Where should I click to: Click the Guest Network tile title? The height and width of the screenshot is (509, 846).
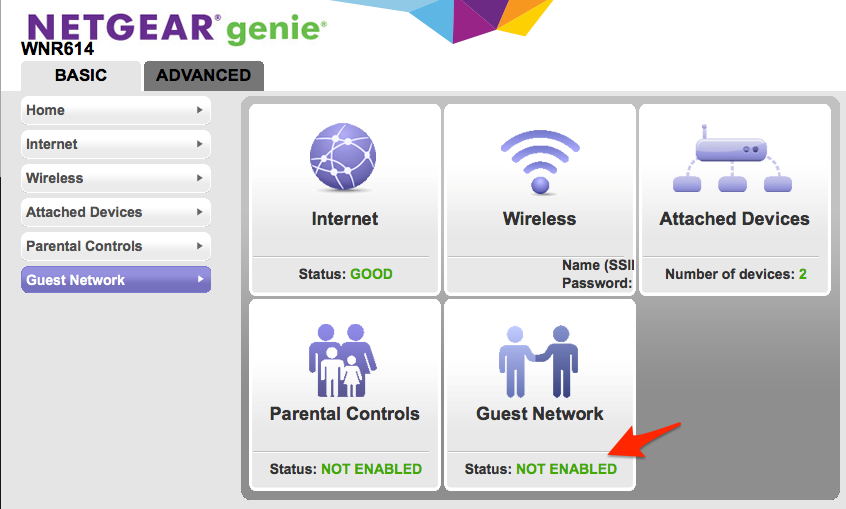[540, 413]
